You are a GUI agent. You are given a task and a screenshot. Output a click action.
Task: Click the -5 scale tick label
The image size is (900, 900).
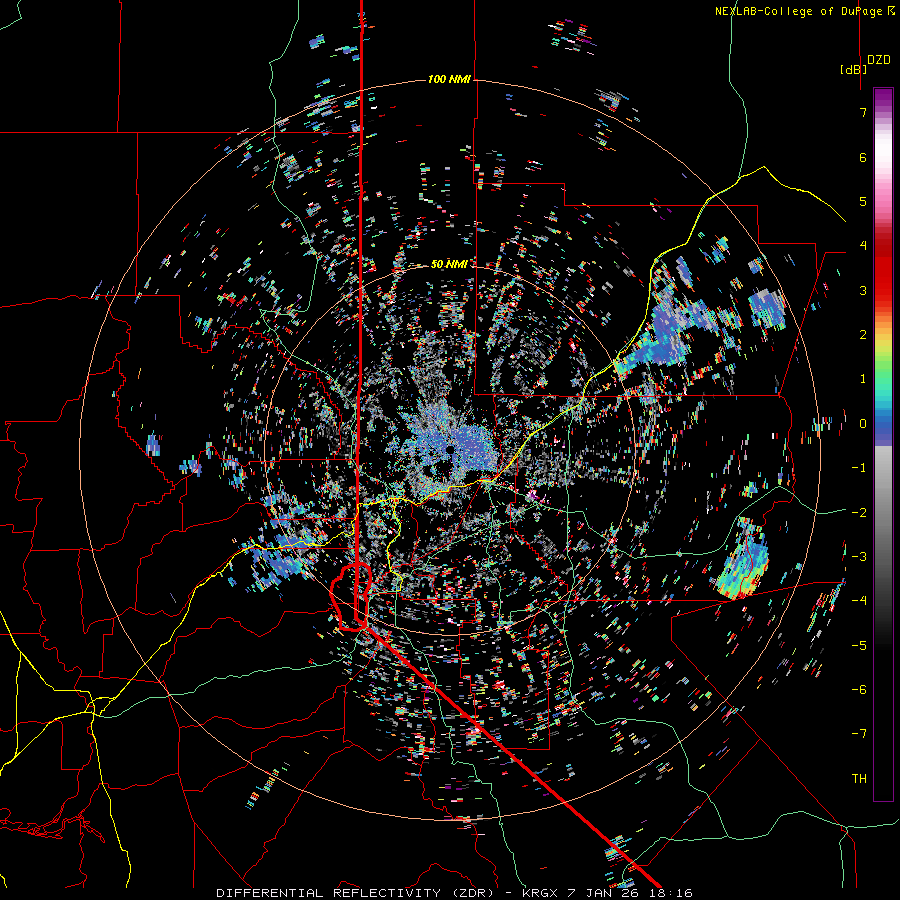click(x=859, y=645)
